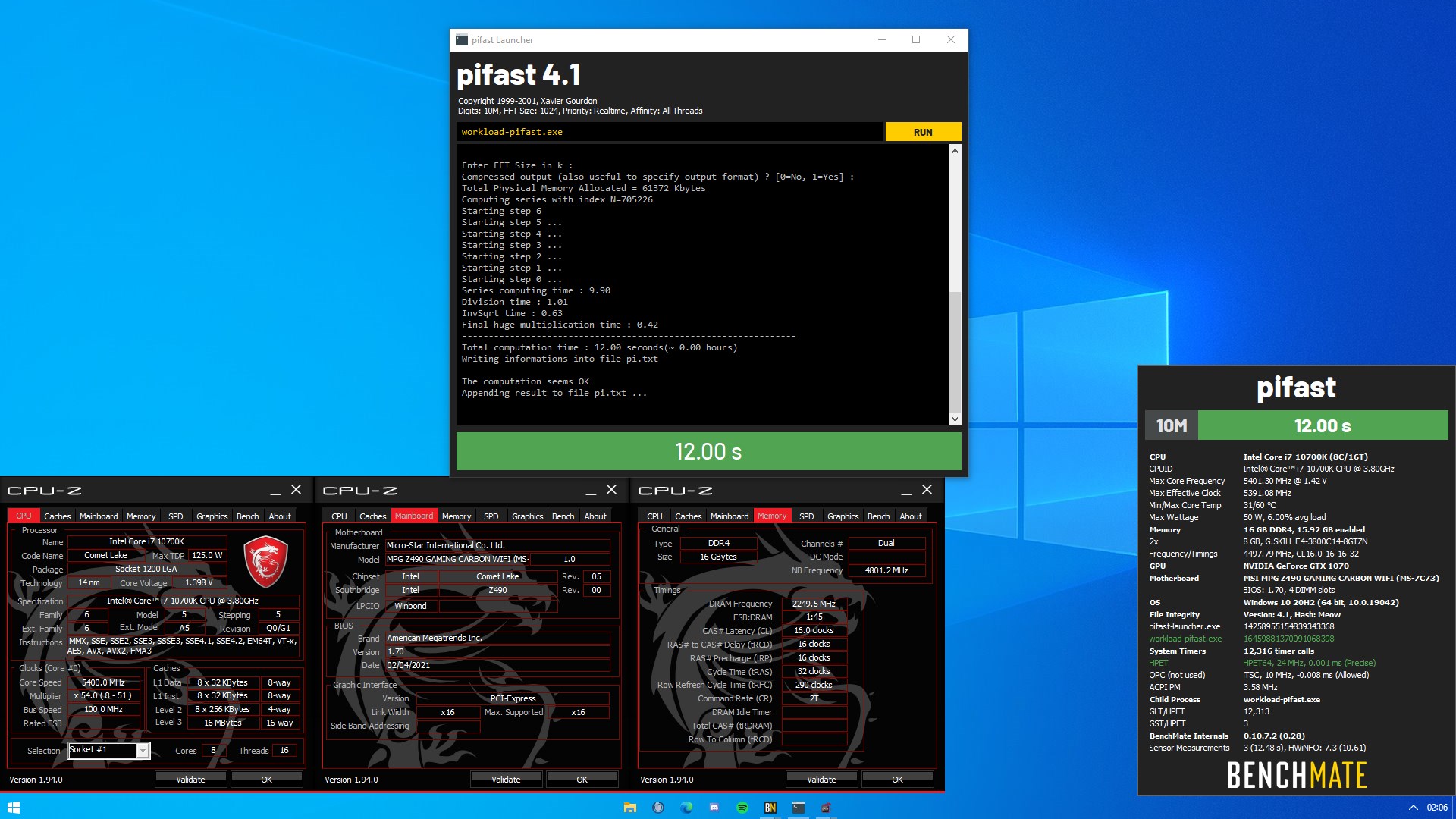Open the Socket #1 selection dropdown
The width and height of the screenshot is (1456, 819).
click(x=142, y=751)
